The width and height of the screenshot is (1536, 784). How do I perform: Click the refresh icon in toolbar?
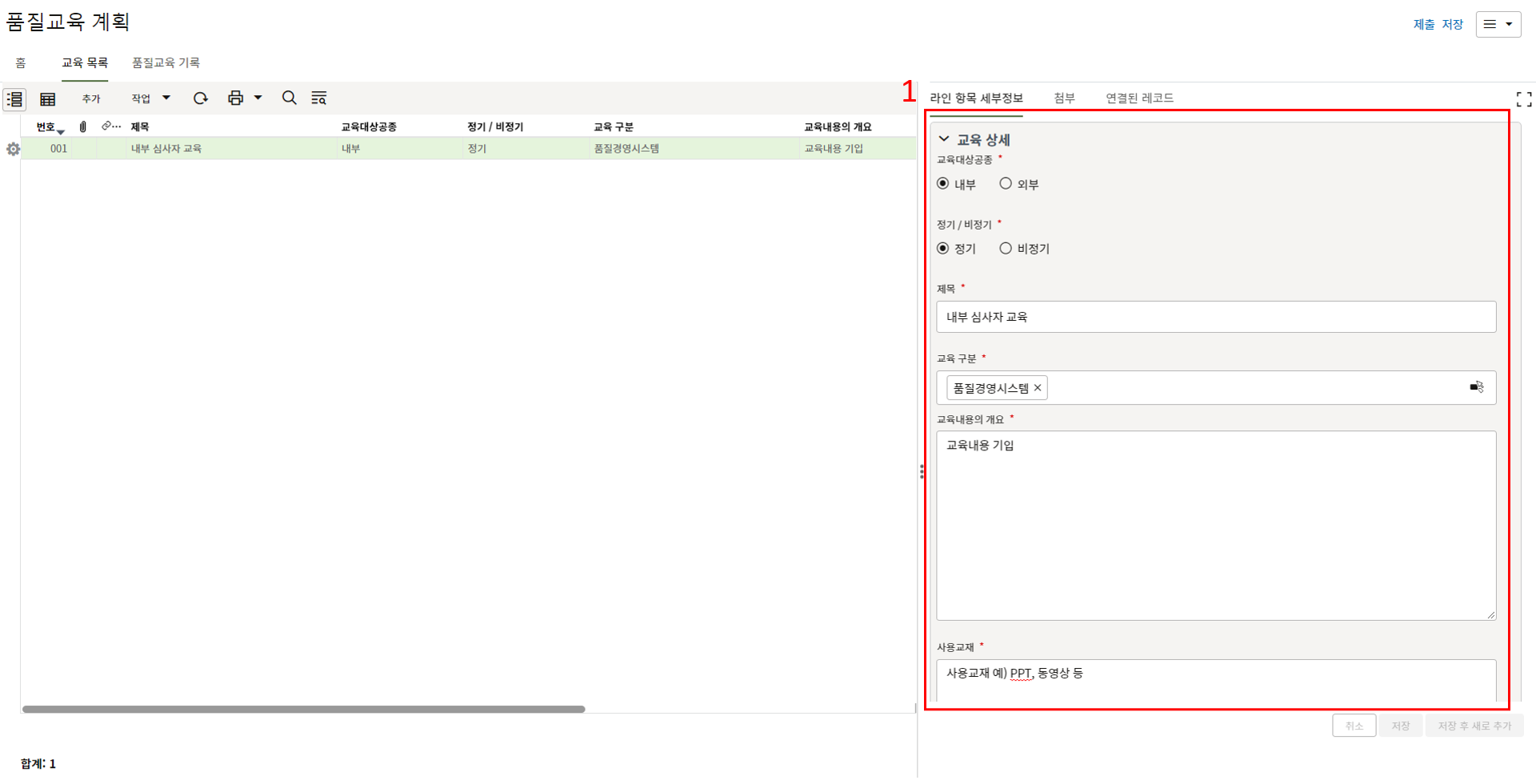(201, 98)
